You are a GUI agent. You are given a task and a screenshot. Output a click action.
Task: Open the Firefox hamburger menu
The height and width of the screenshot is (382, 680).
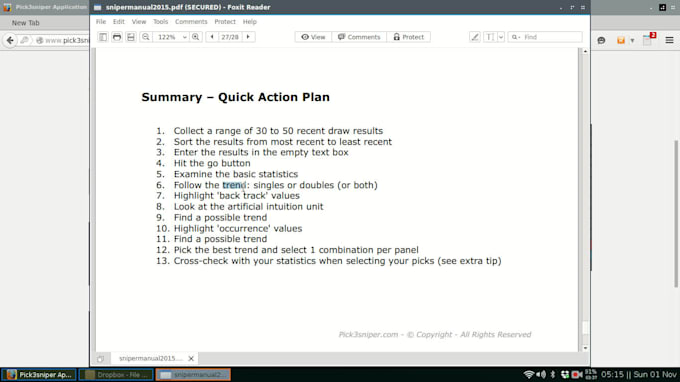tap(669, 40)
